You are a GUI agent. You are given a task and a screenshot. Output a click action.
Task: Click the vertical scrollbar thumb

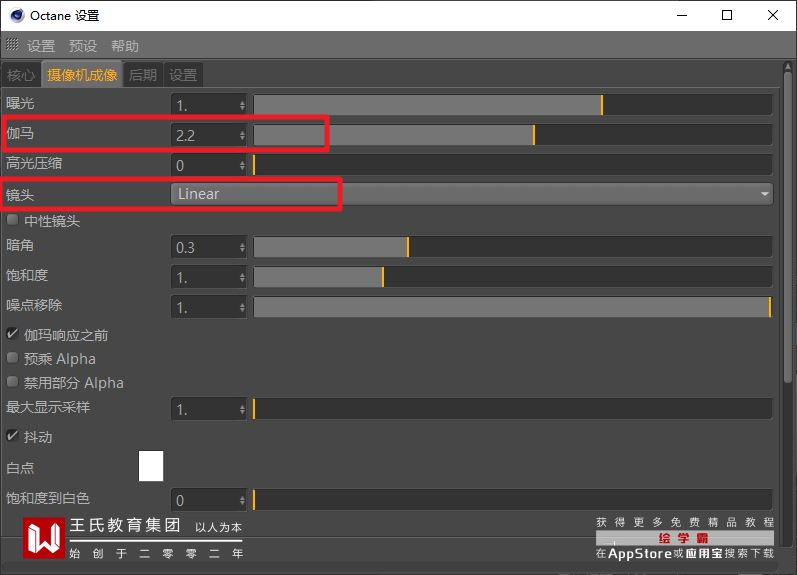click(787, 227)
